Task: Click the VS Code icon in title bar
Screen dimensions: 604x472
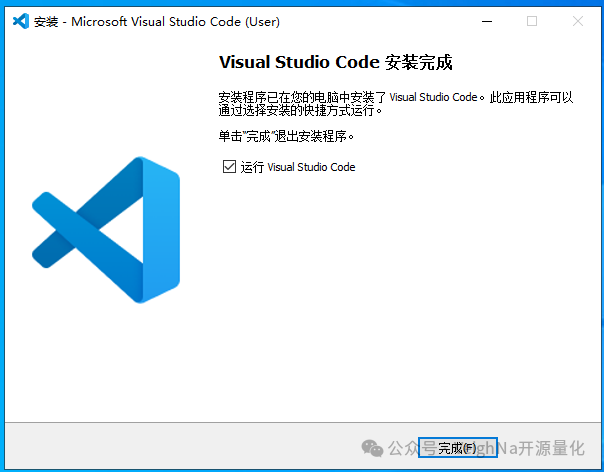Action: point(20,21)
